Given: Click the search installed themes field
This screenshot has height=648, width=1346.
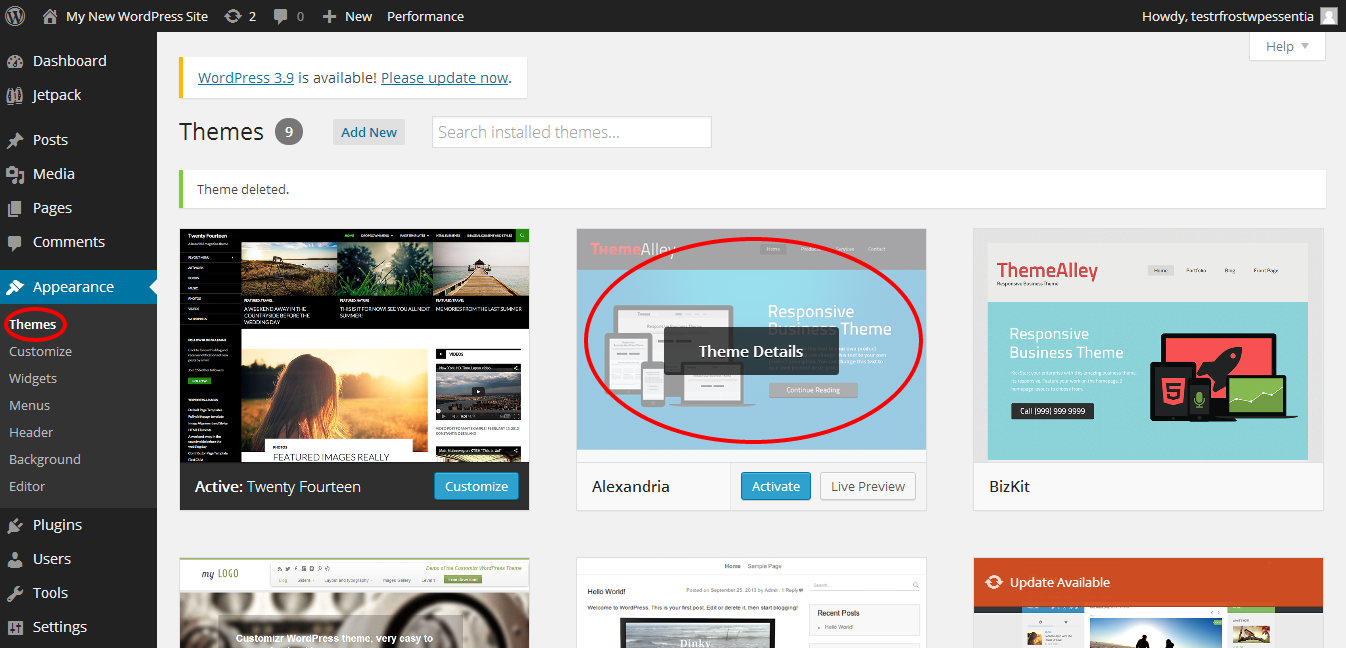Looking at the screenshot, I should (570, 131).
